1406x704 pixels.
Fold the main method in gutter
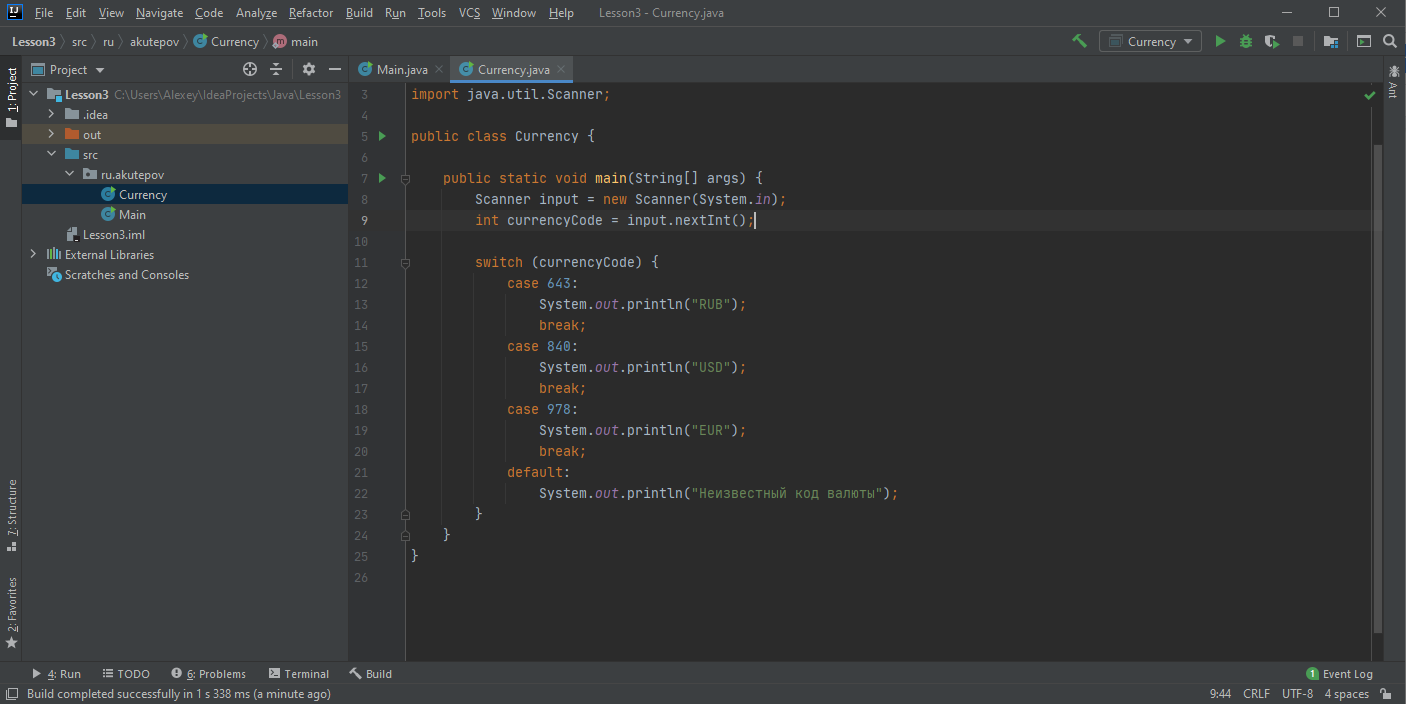point(405,178)
